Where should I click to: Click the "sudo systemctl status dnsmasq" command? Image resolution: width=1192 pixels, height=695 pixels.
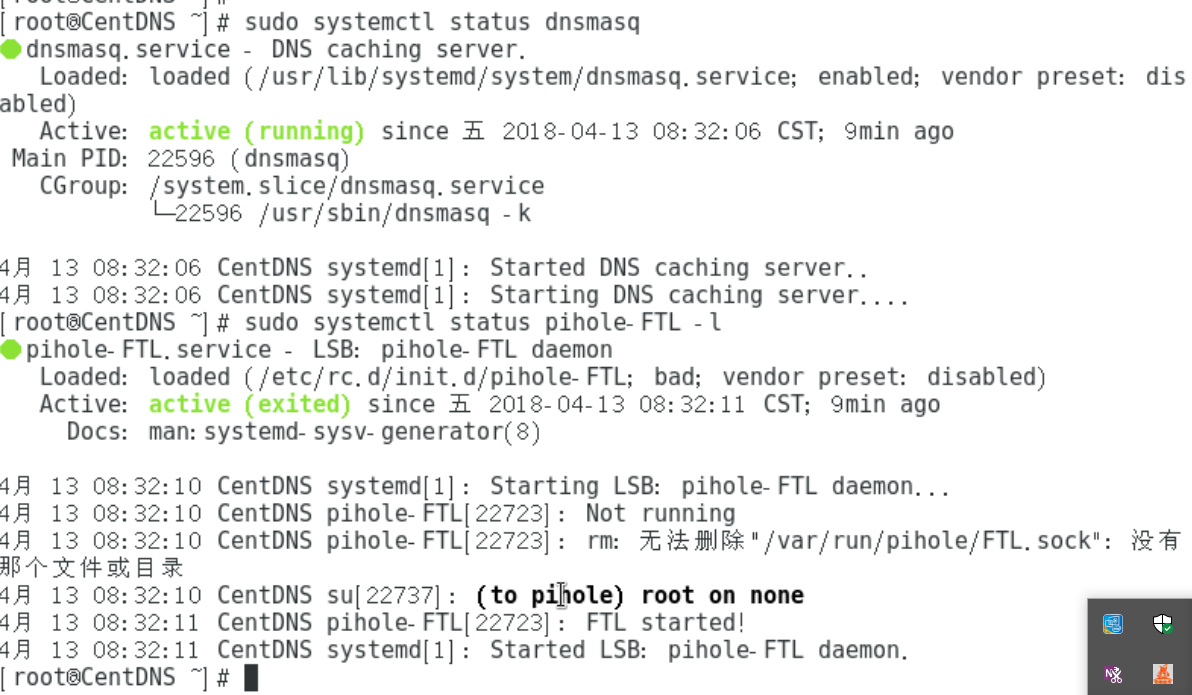(442, 22)
